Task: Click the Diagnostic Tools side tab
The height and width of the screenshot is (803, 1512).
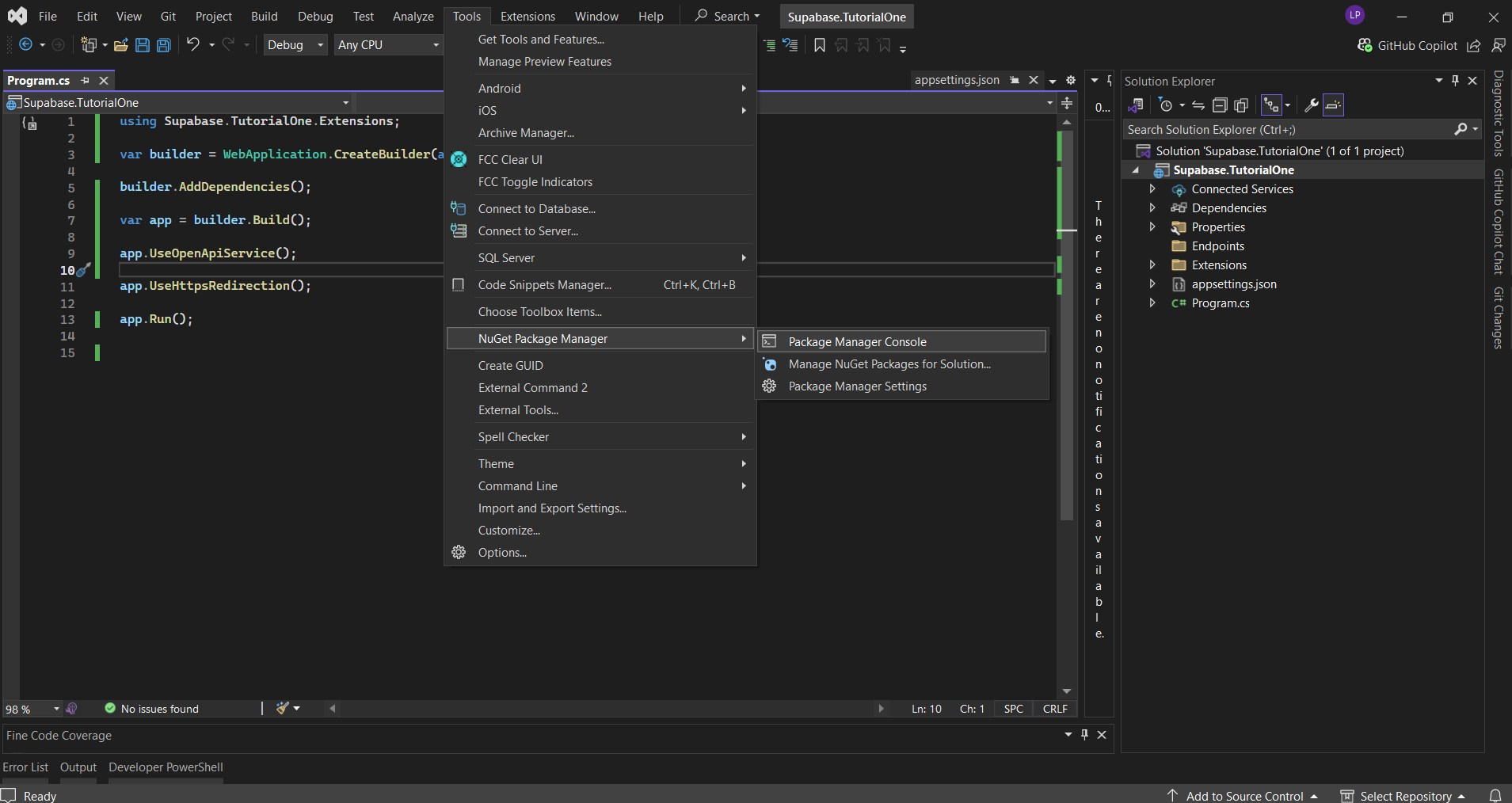Action: click(x=1499, y=113)
